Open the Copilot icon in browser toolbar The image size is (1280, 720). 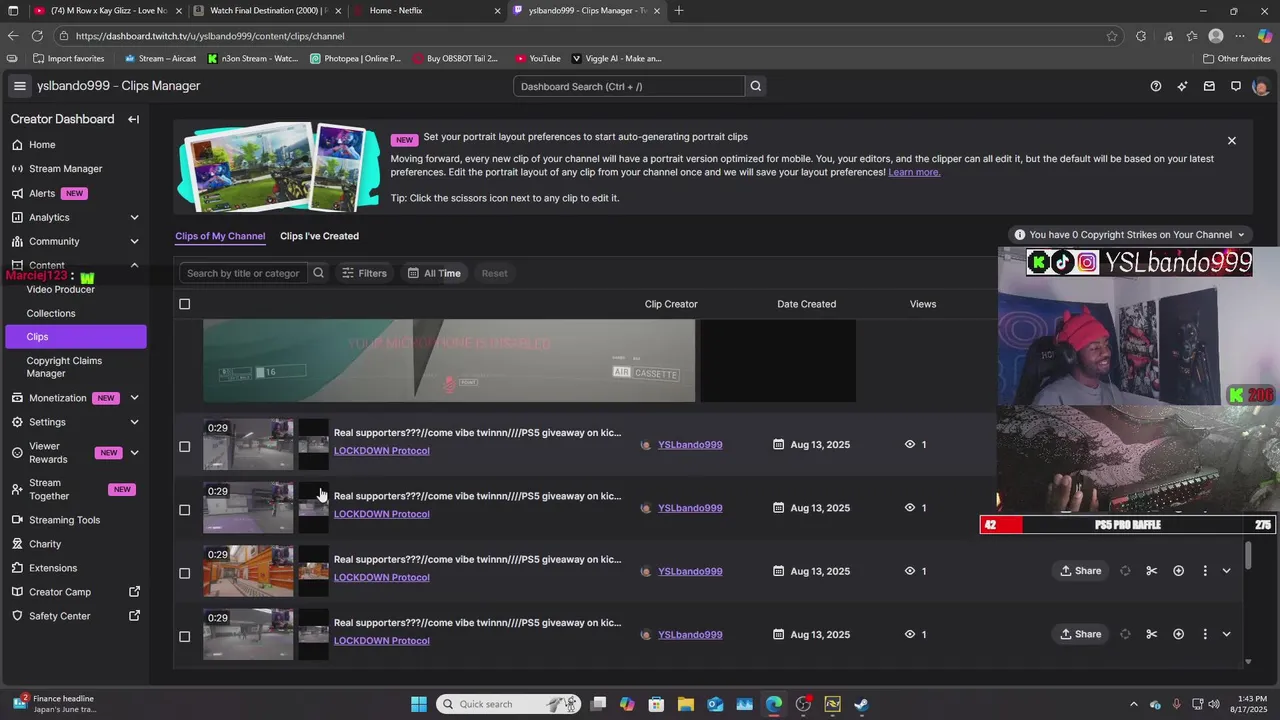tap(1265, 36)
